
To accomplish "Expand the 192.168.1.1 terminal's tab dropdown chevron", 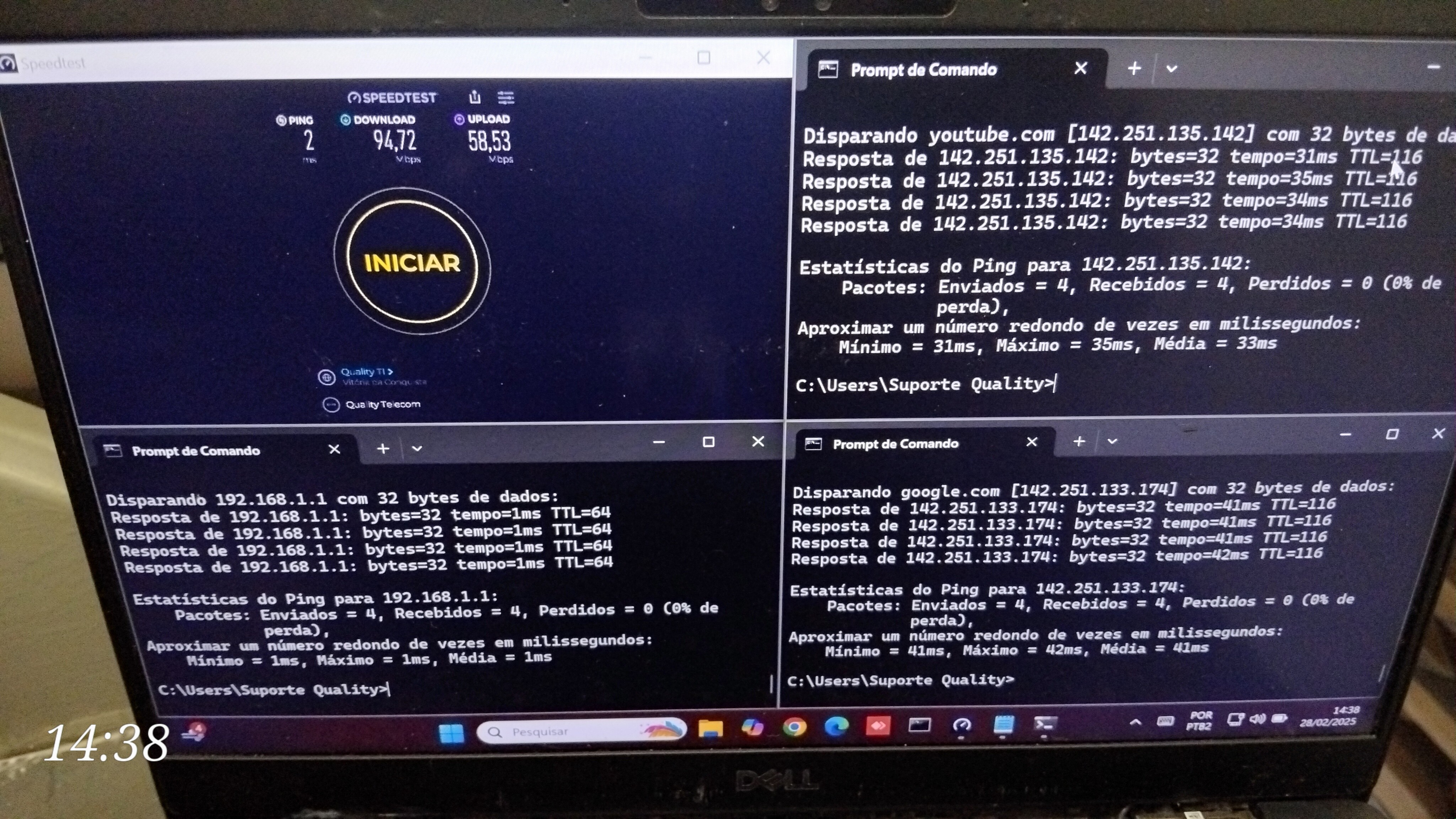I will [417, 449].
